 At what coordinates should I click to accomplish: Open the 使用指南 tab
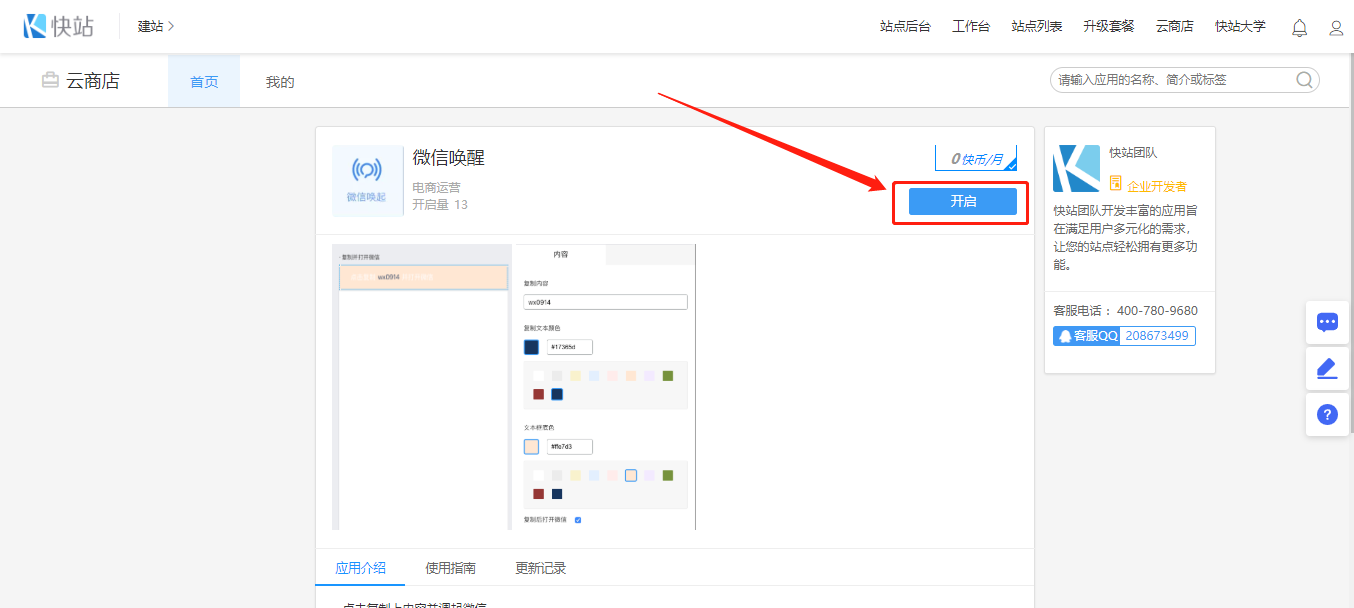[x=450, y=568]
